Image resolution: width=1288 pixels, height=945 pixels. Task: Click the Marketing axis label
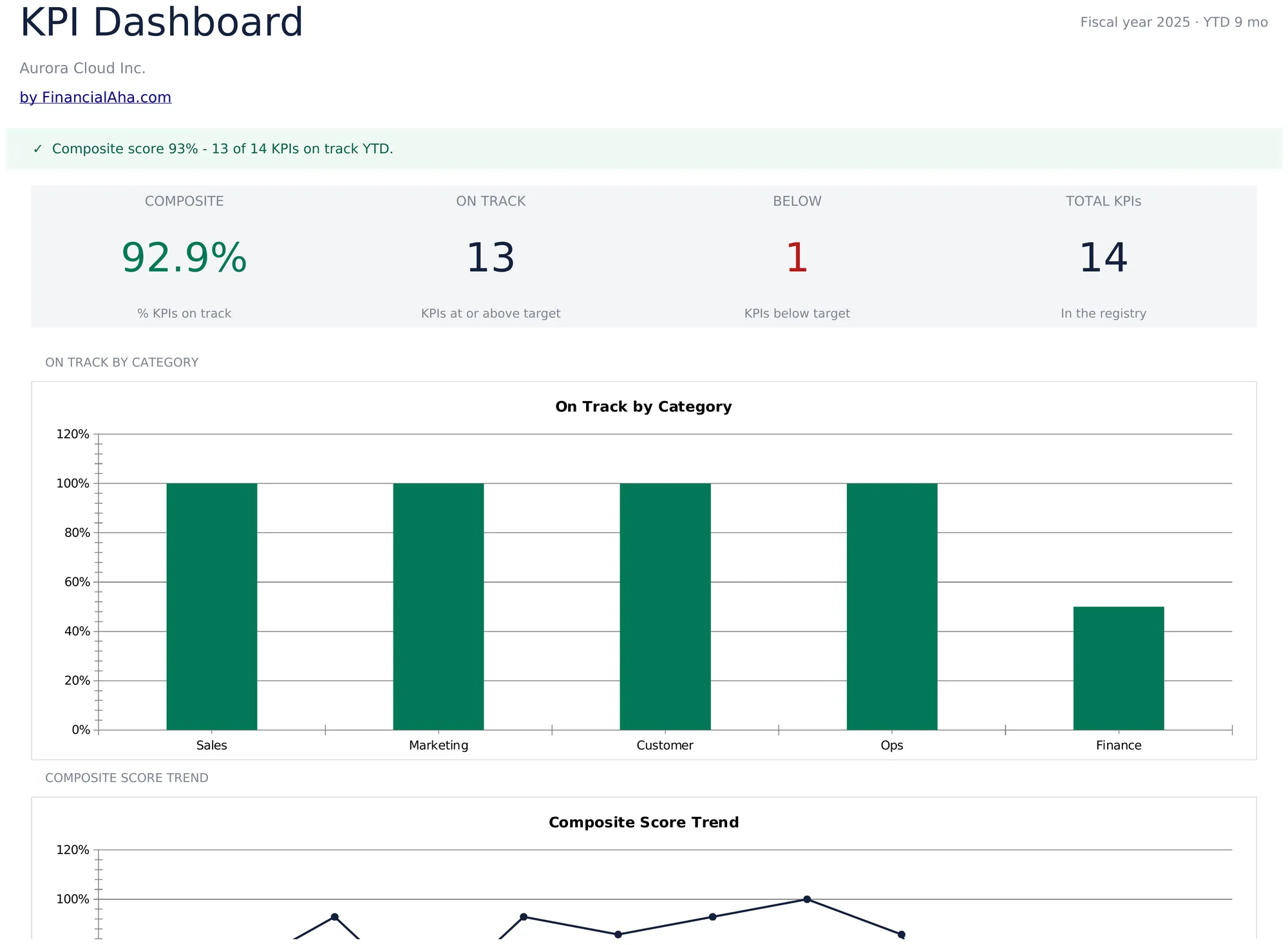tap(439, 745)
